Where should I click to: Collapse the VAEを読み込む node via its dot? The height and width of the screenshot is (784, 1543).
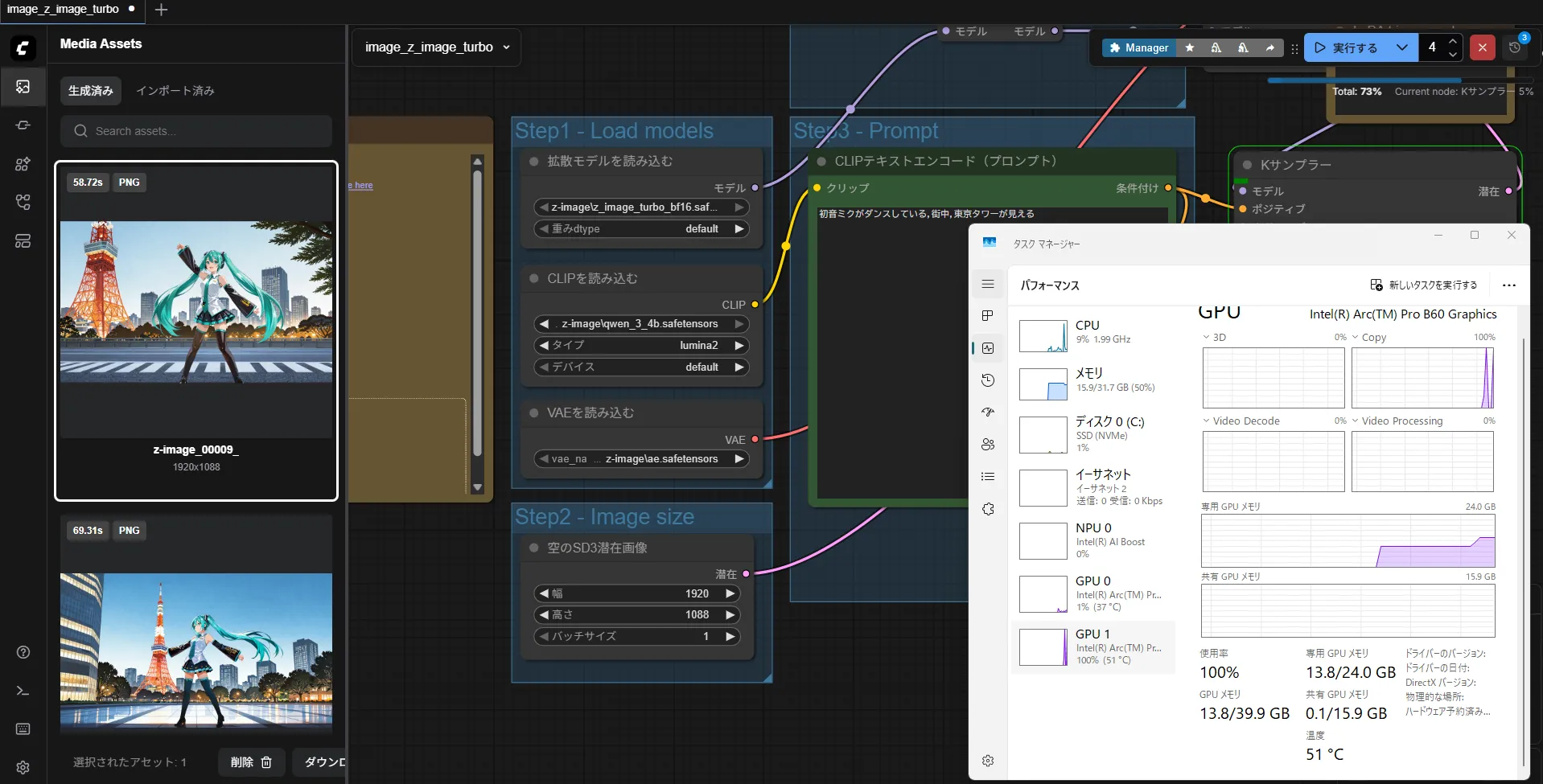point(533,413)
